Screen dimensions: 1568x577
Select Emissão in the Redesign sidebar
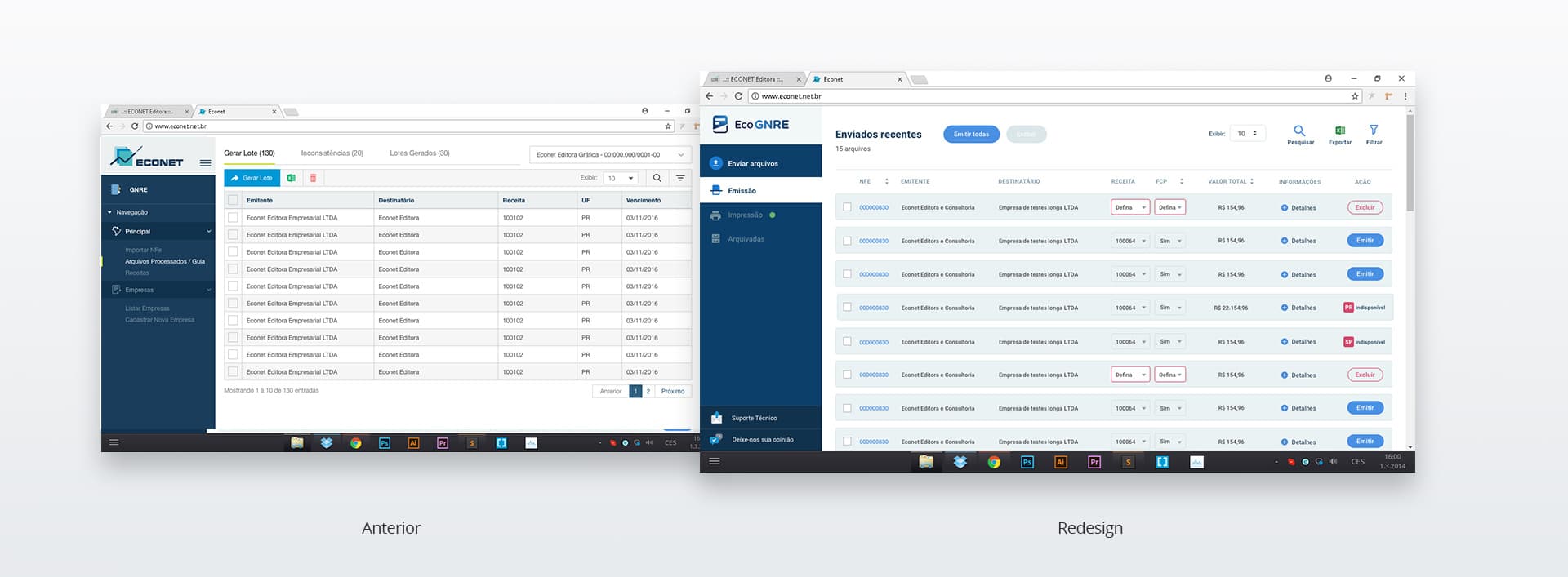[760, 190]
